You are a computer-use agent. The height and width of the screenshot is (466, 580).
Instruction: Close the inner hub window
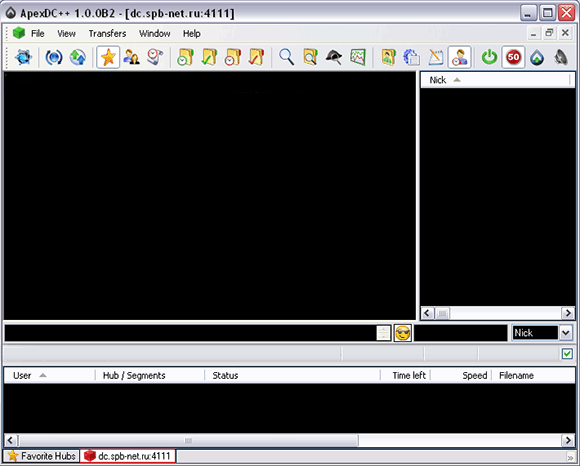[565, 33]
